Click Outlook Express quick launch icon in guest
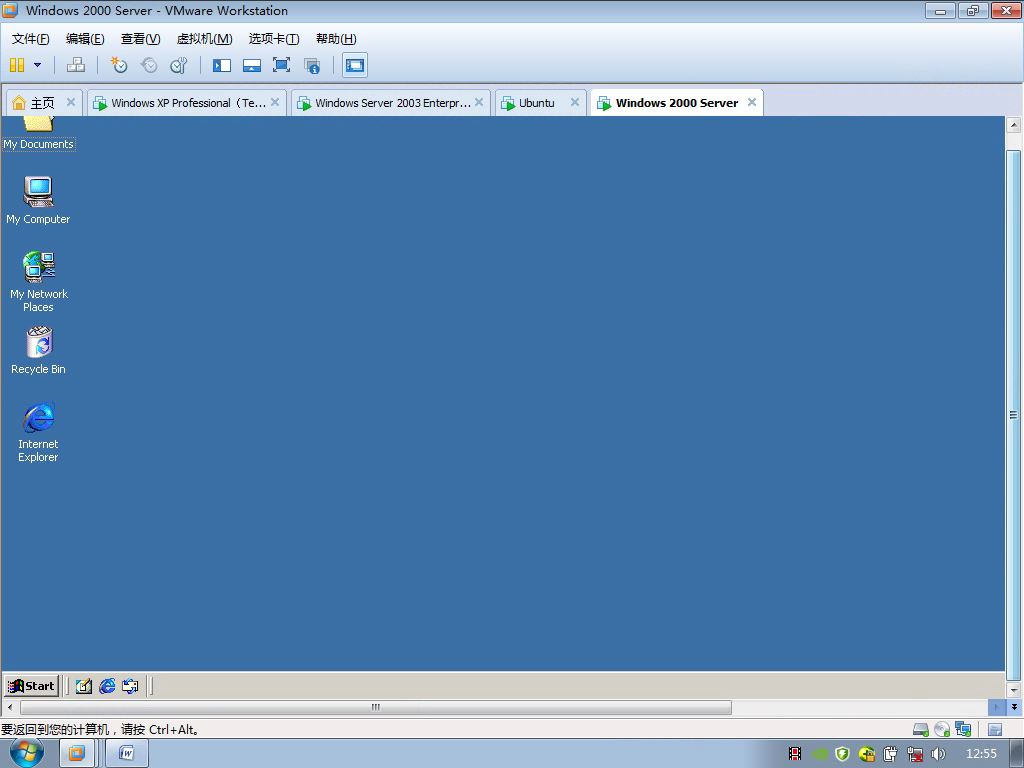 click(131, 686)
